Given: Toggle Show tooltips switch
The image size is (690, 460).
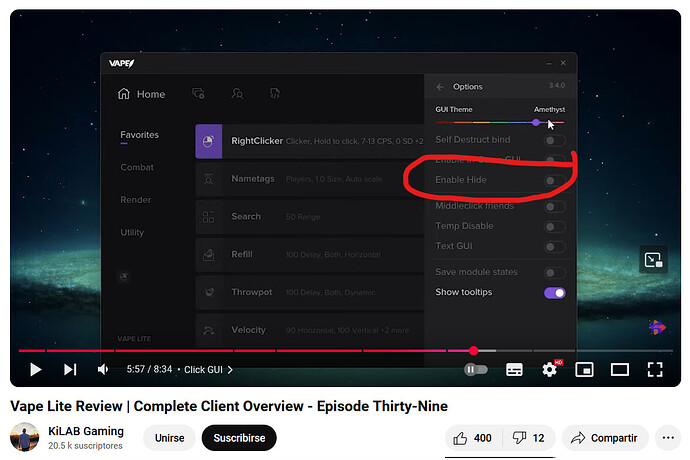Looking at the screenshot, I should (x=554, y=293).
